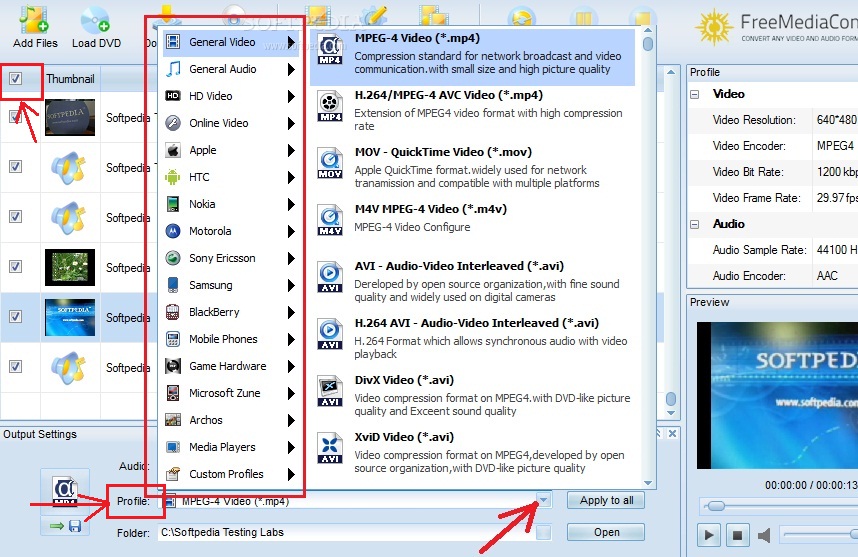Image resolution: width=858 pixels, height=557 pixels.
Task: Click the Open folder button
Action: pyautogui.click(x=606, y=532)
